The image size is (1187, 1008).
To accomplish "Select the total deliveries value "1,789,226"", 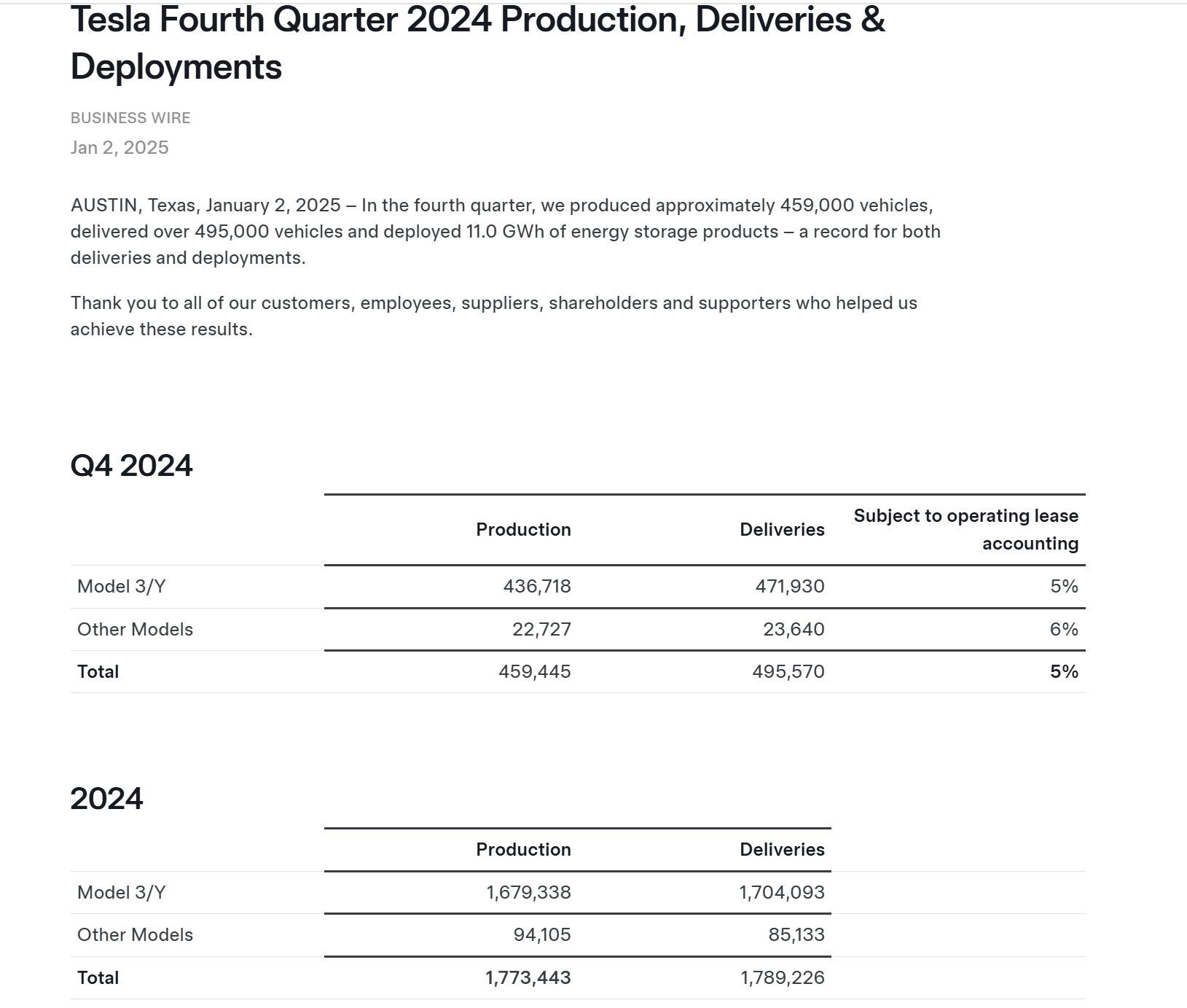I will pyautogui.click(x=783, y=978).
